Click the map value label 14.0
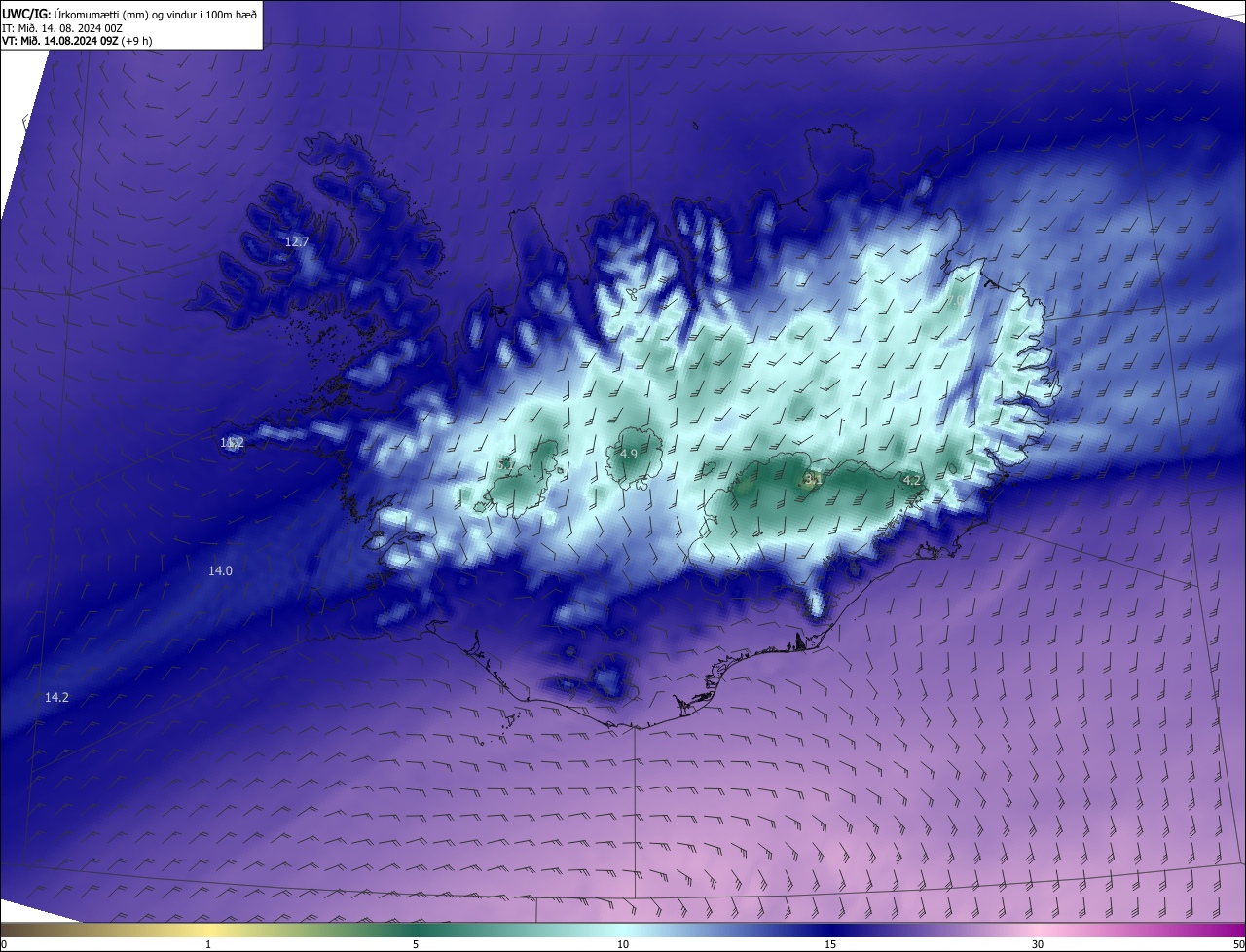 coord(220,570)
